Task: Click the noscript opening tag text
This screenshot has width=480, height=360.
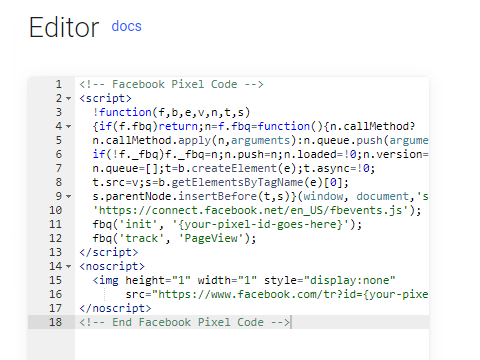Action: coord(112,266)
